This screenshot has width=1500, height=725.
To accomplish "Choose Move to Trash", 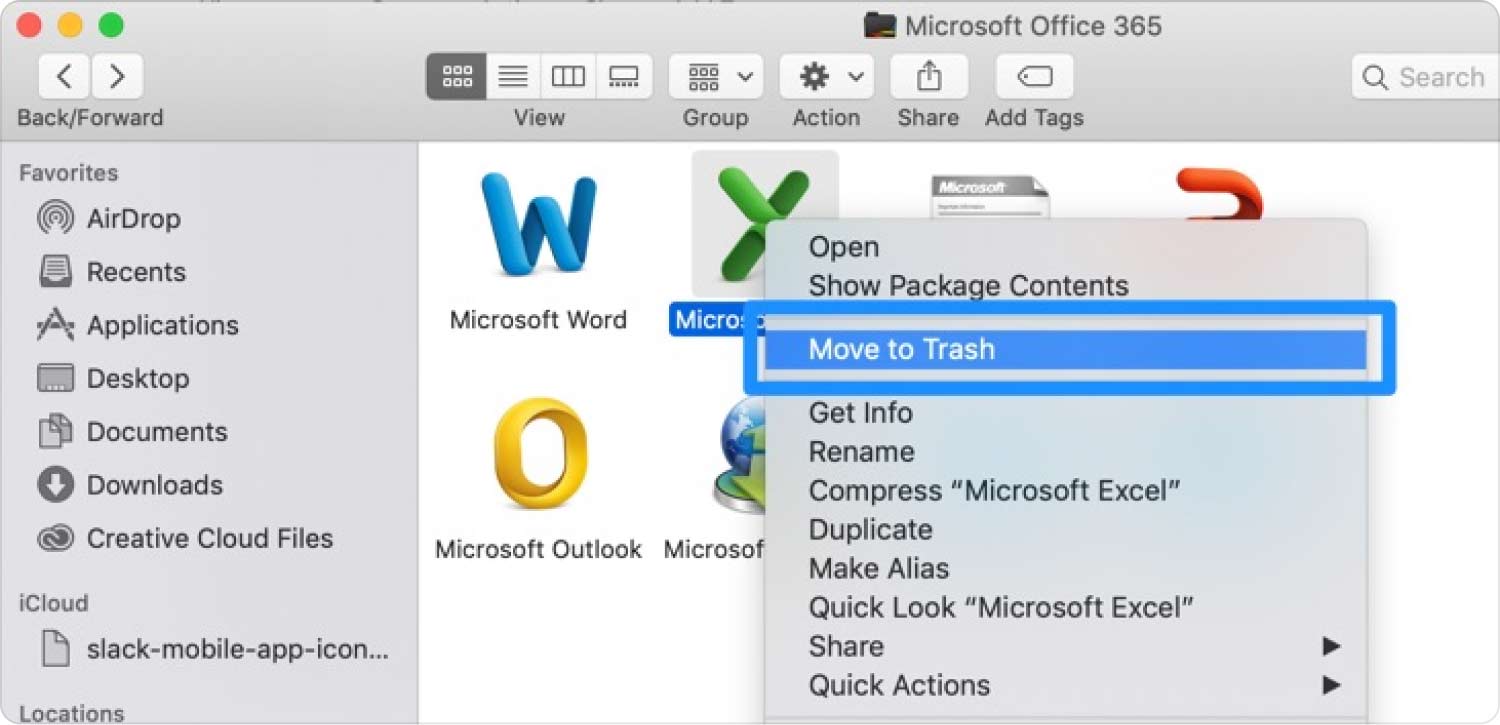I will (1066, 349).
